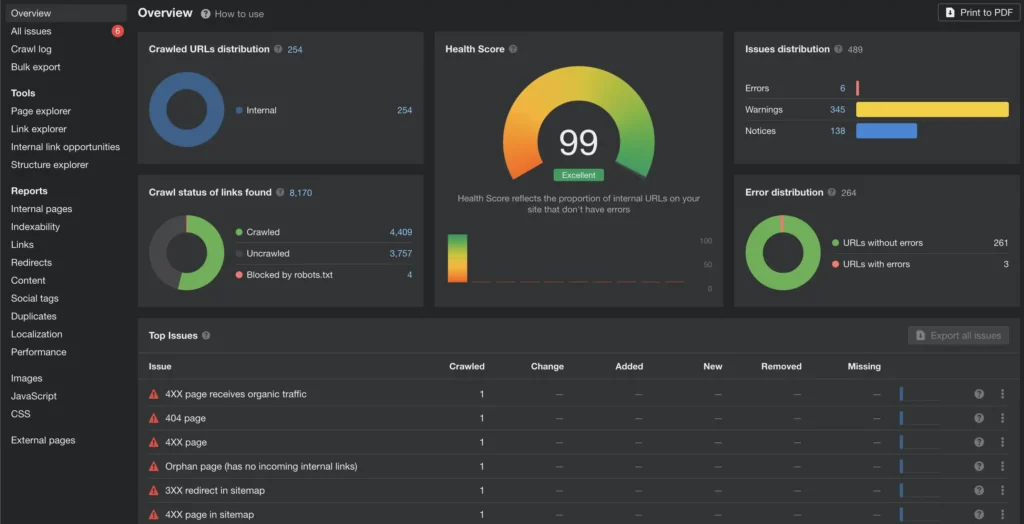Open Crawl log in sidebar
Image resolution: width=1024 pixels, height=524 pixels.
[31, 49]
